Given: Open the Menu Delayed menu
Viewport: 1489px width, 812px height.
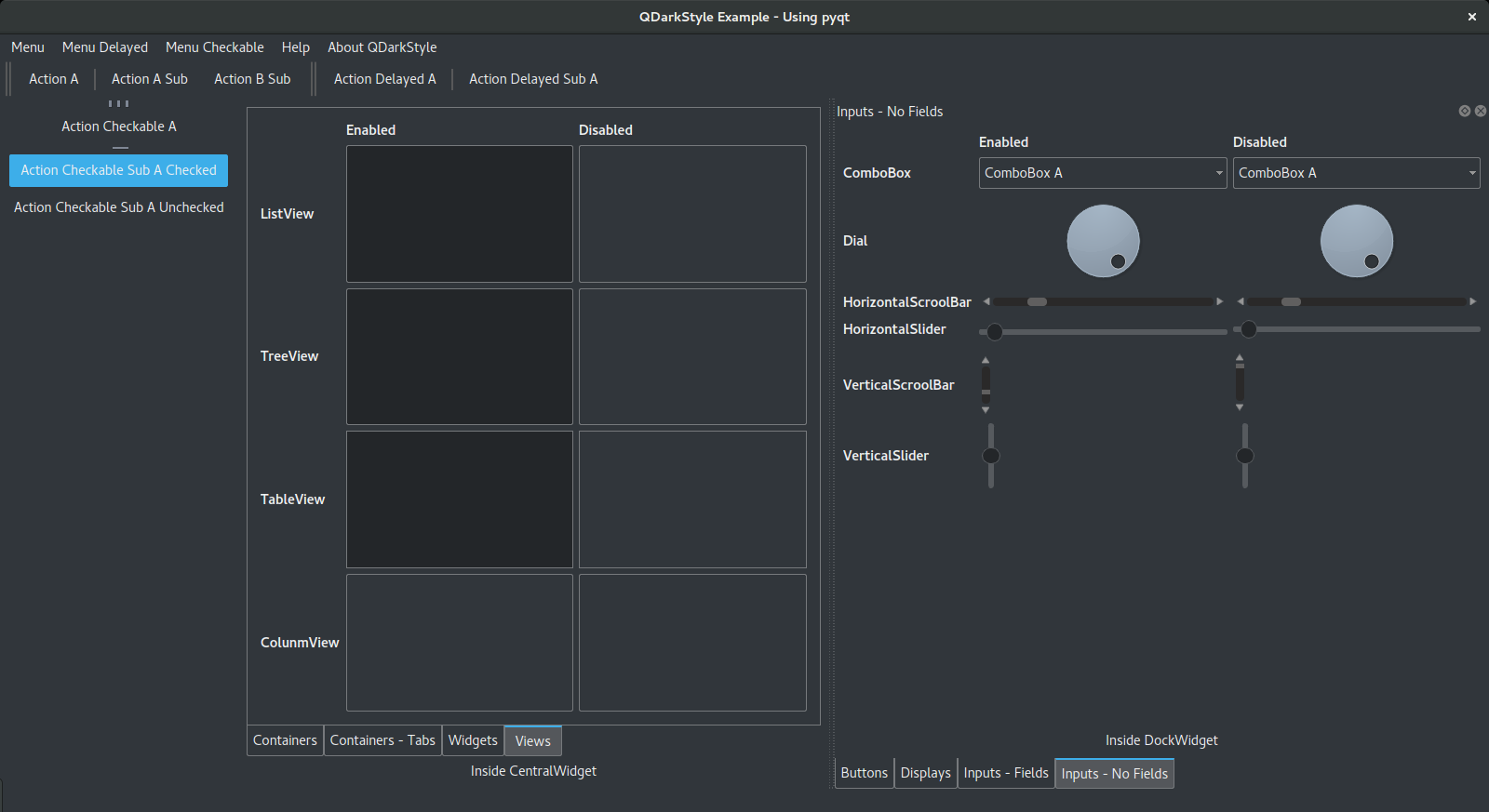Looking at the screenshot, I should tap(105, 47).
